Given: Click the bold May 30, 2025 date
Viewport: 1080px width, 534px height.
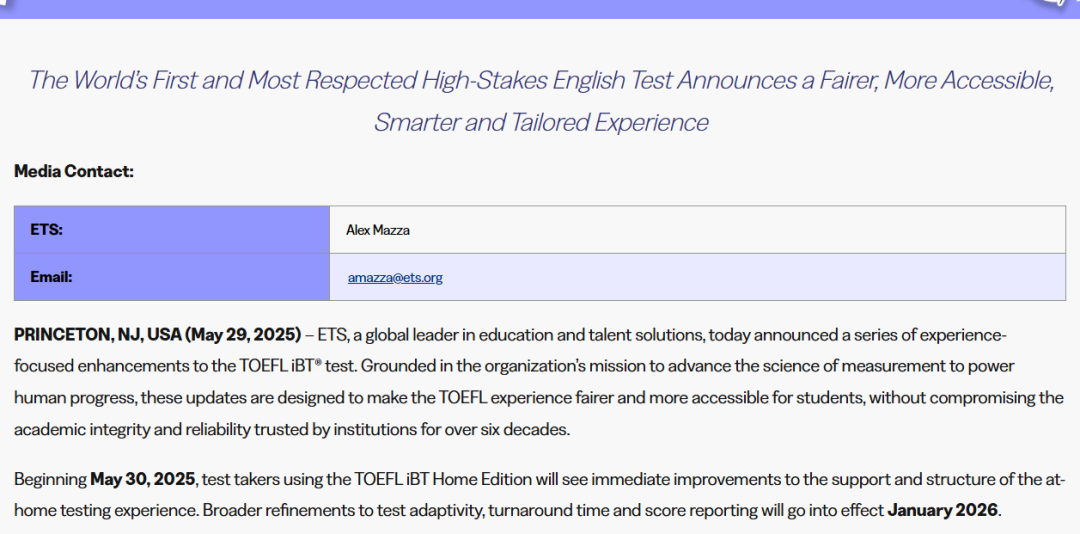Looking at the screenshot, I should [143, 479].
